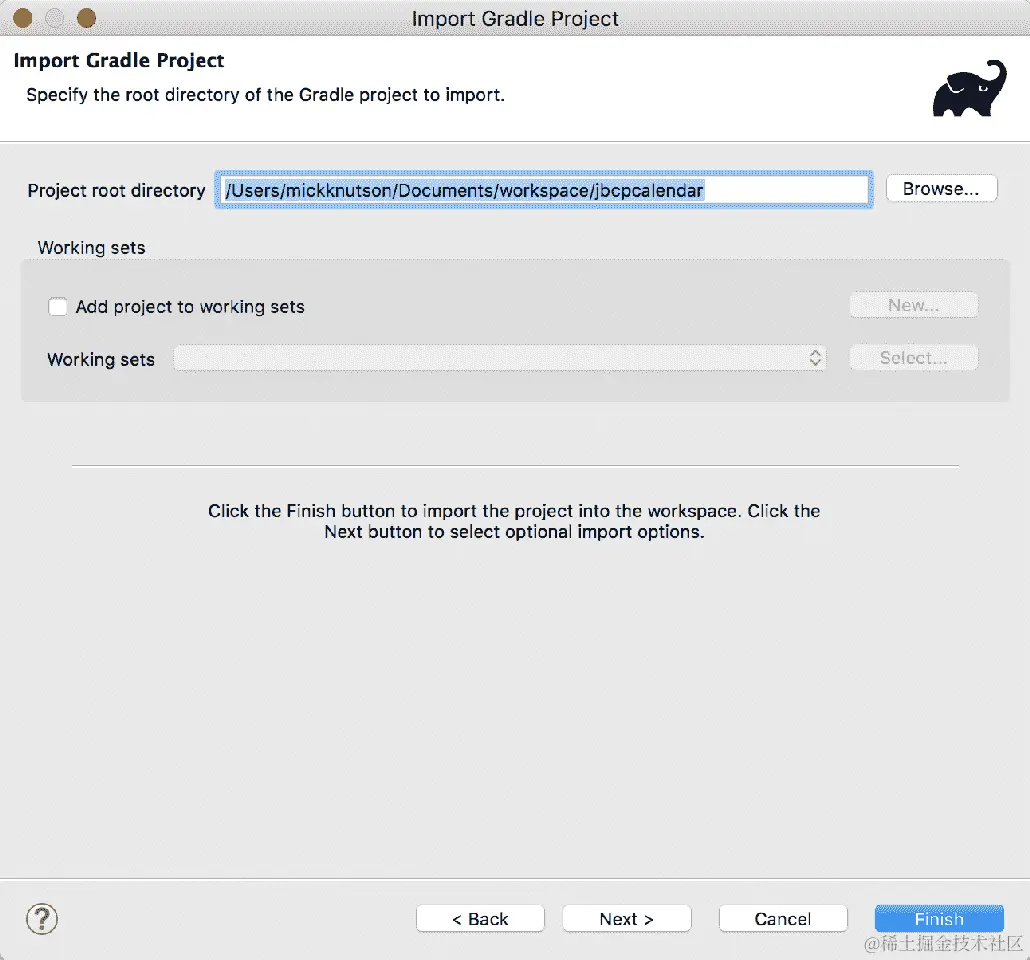Click the Import Gradle Project heading
The image size is (1030, 960).
[119, 60]
